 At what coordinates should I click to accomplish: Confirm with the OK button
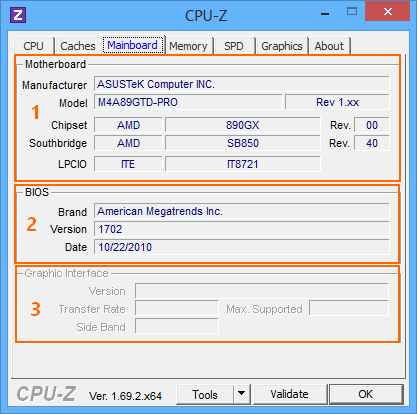(x=366, y=394)
